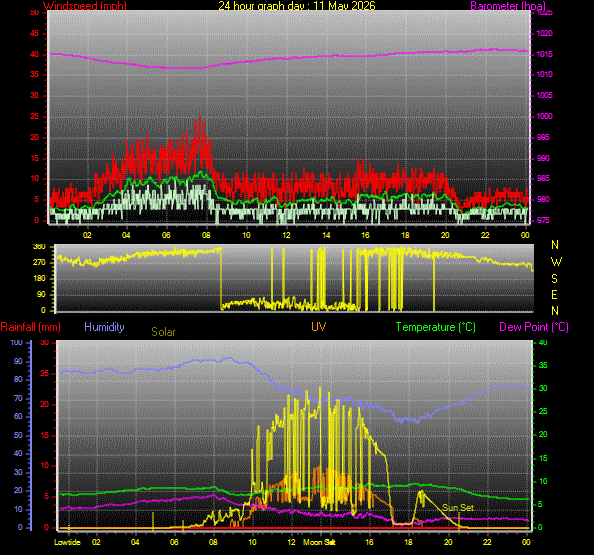Select the orange 'UV' legend label
This screenshot has width=594, height=555.
(x=319, y=327)
